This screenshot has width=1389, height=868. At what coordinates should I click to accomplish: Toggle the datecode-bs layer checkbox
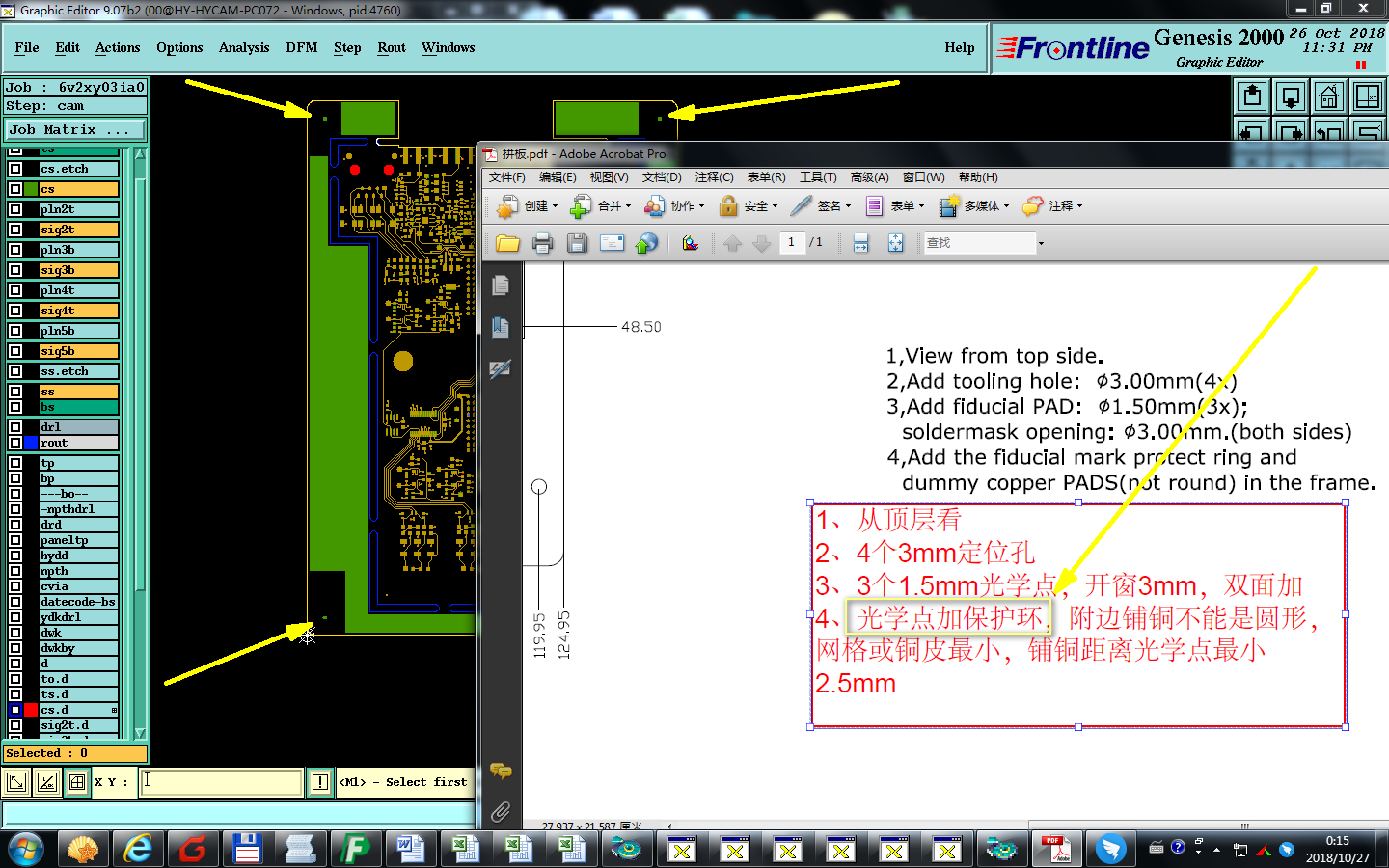15,602
